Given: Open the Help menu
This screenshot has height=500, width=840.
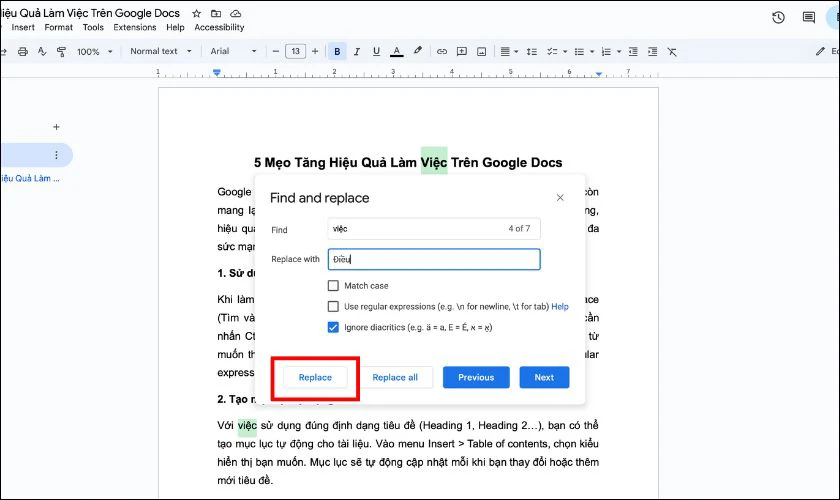Looking at the screenshot, I should click(175, 27).
